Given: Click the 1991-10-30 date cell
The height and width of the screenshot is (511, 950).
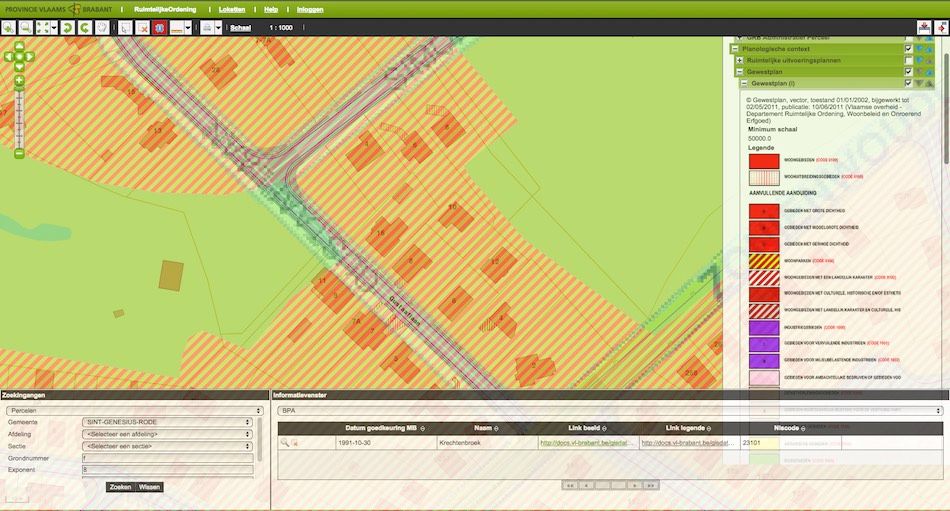Looking at the screenshot, I should 386,443.
